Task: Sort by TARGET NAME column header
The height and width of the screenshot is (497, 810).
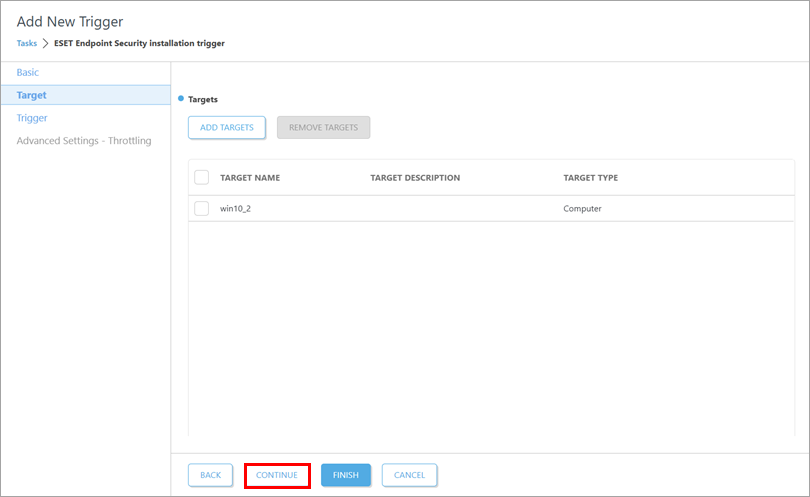Action: pos(250,178)
